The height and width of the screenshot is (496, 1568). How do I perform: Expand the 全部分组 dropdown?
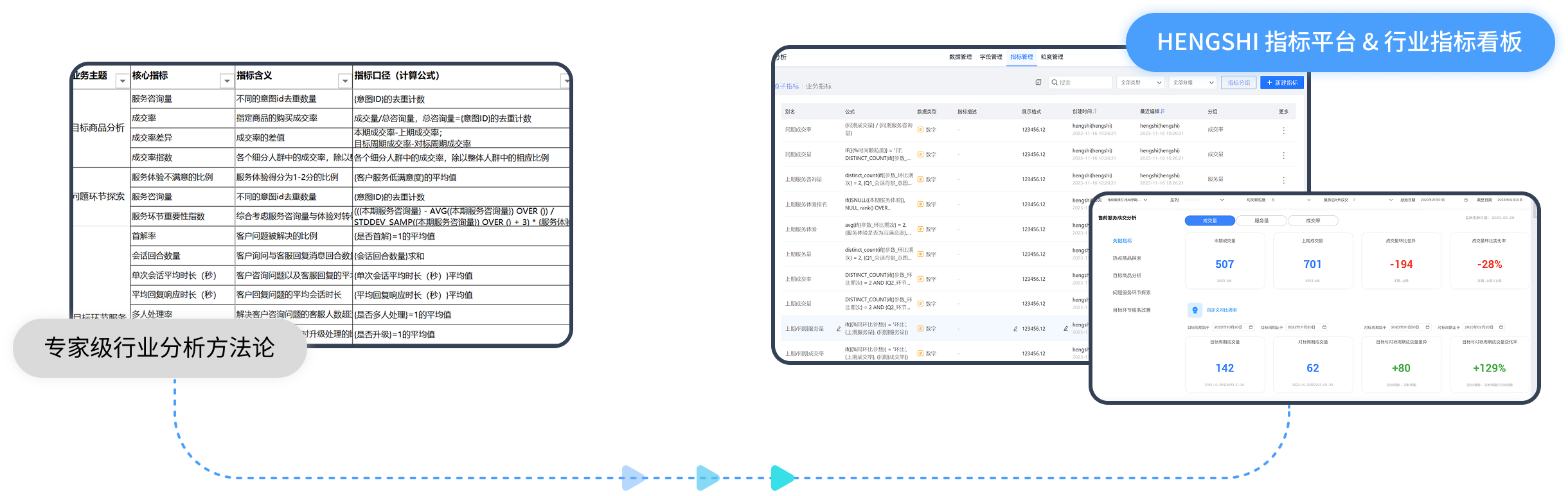coord(1193,83)
